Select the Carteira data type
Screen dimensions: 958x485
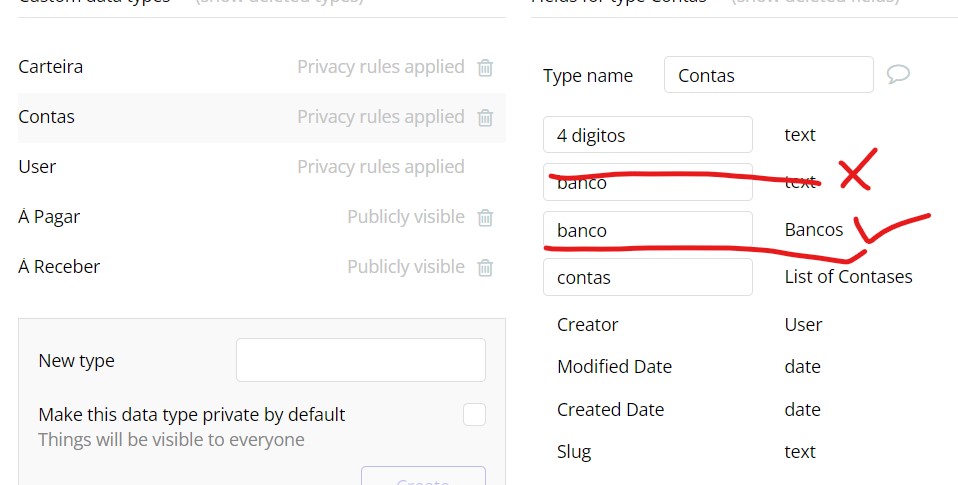[x=51, y=67]
